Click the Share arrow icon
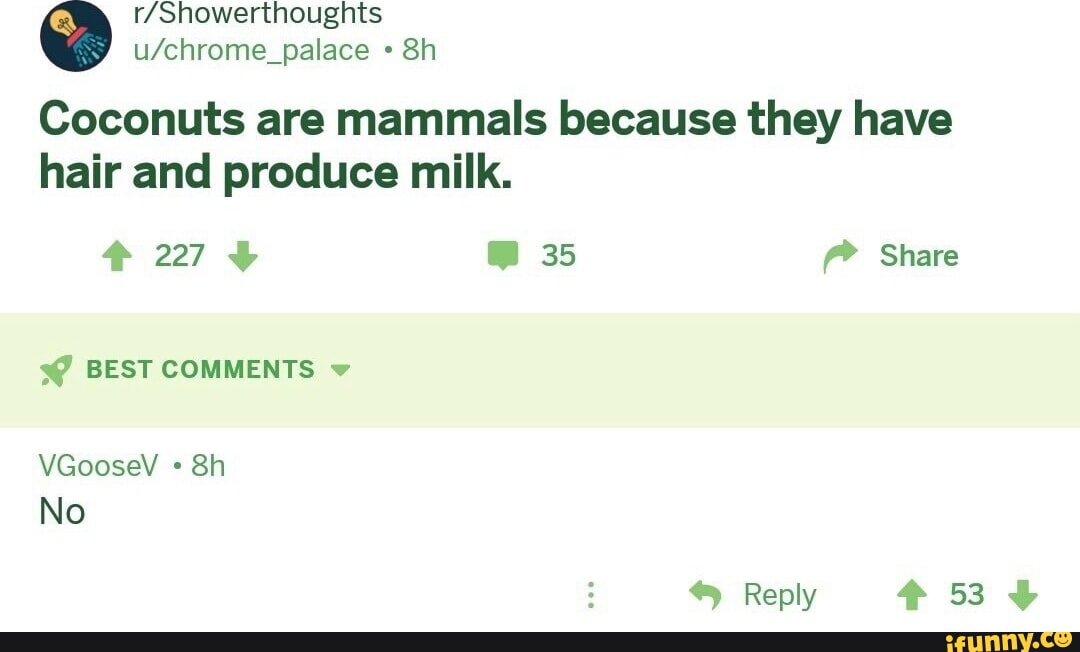This screenshot has height=652, width=1080. tap(840, 257)
